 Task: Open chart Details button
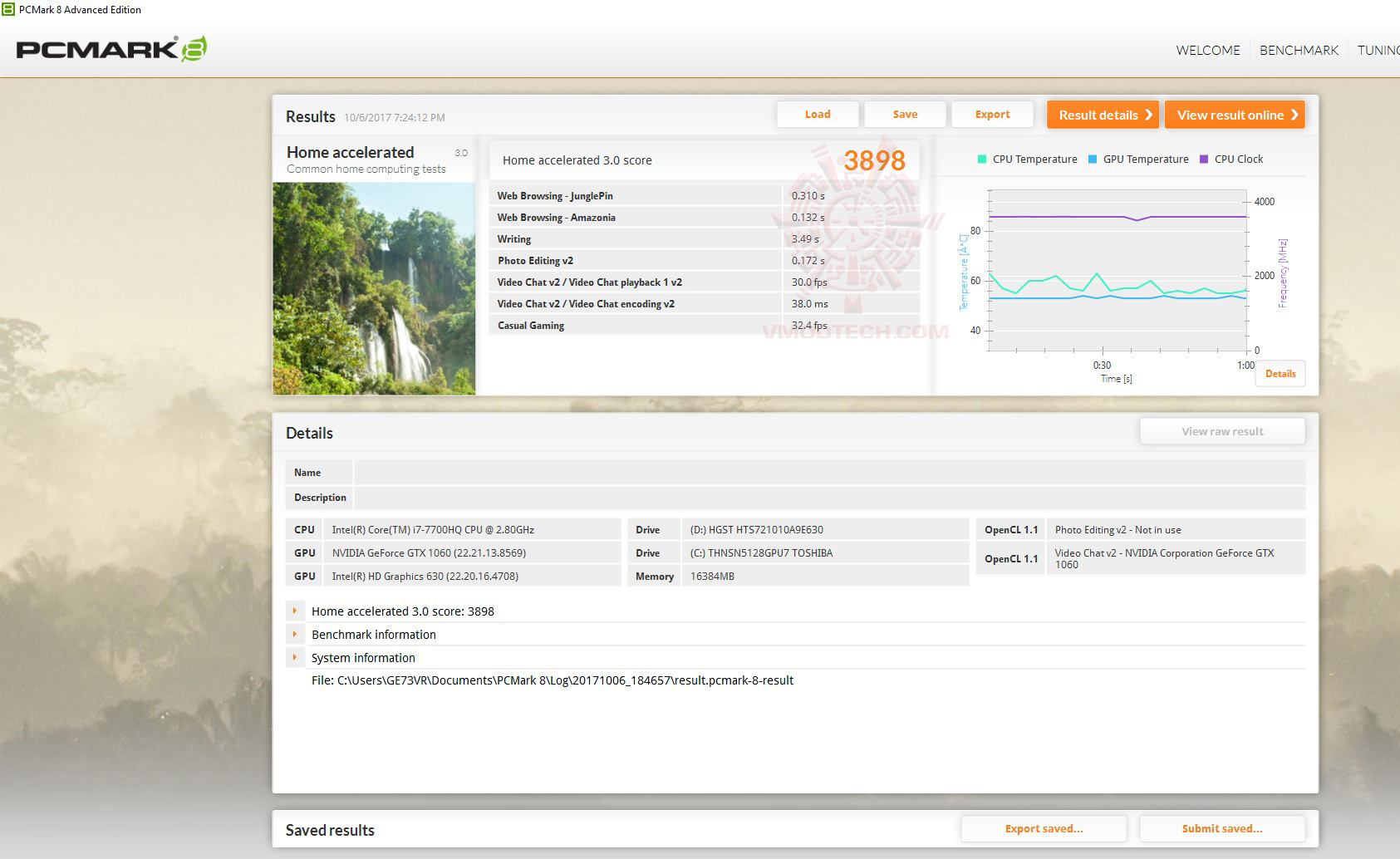pyautogui.click(x=1280, y=374)
